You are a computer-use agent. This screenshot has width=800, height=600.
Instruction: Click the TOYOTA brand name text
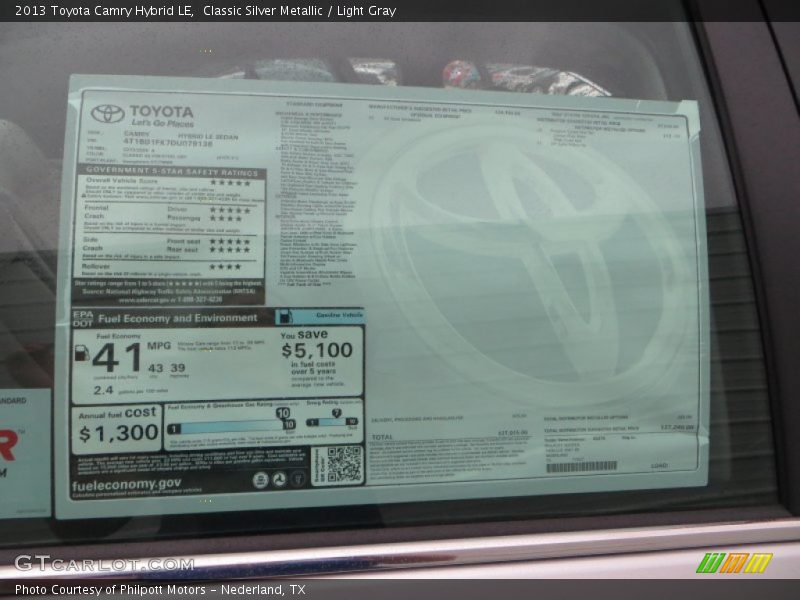click(x=161, y=112)
